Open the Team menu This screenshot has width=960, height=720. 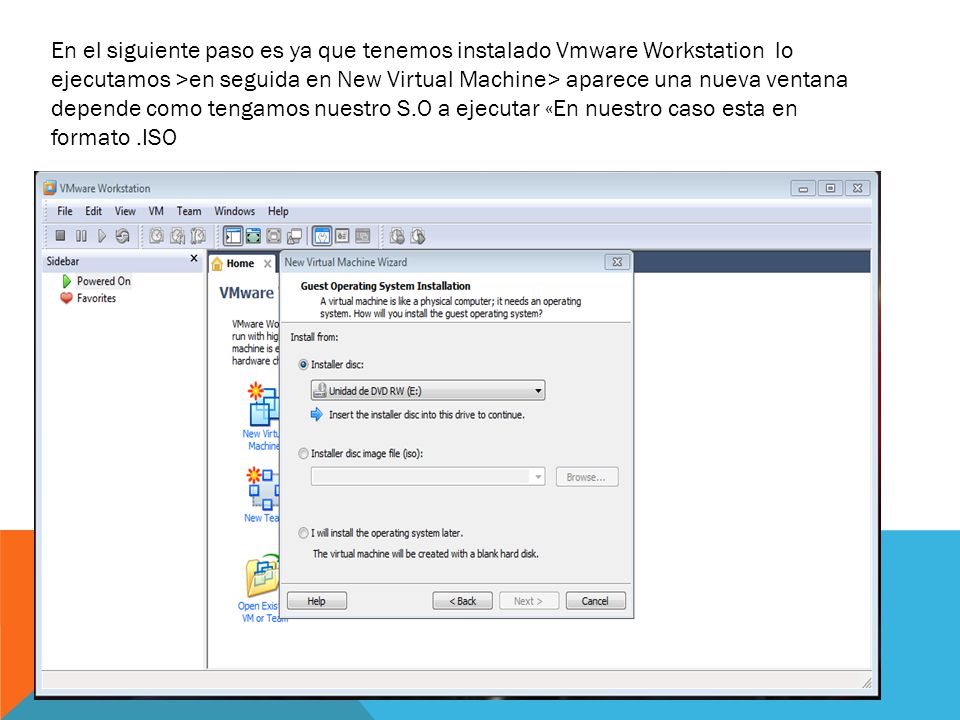coord(189,211)
